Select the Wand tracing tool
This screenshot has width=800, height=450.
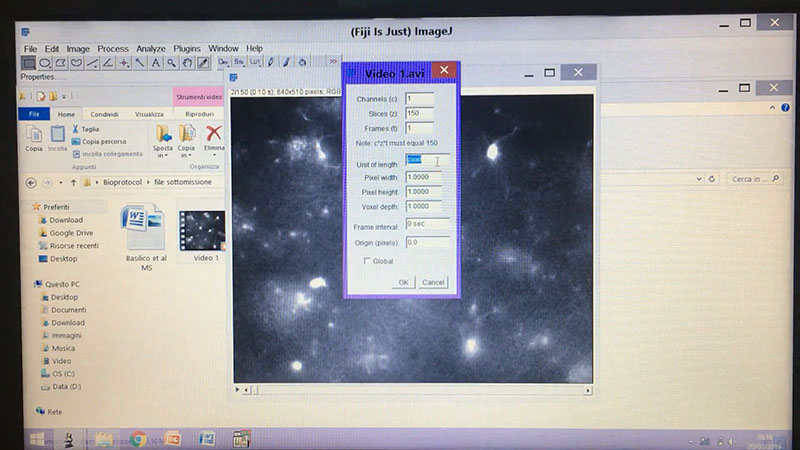click(x=140, y=63)
